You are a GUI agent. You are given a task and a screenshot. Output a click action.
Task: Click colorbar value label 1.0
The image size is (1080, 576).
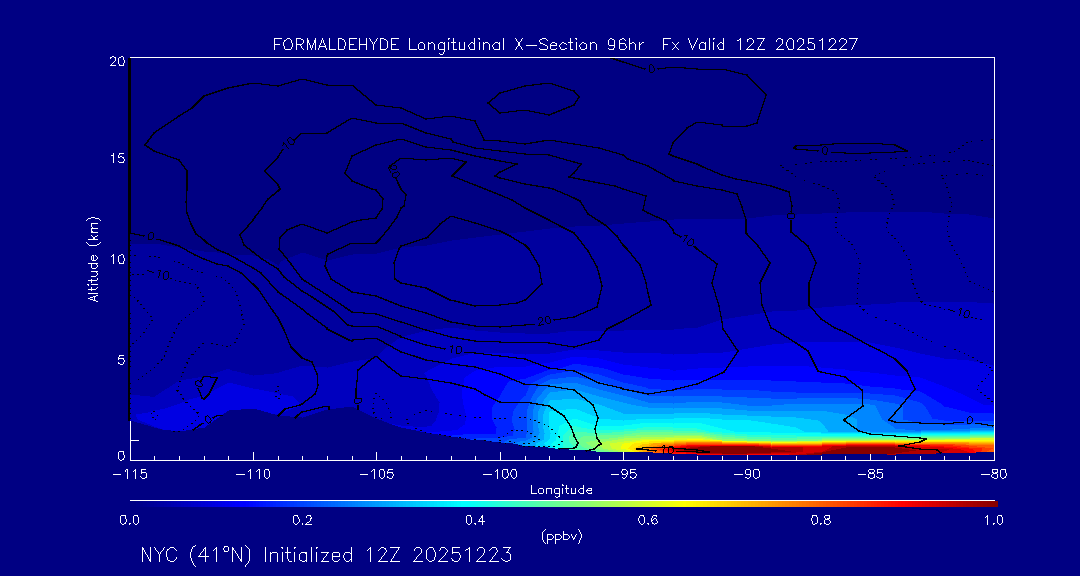tap(994, 520)
